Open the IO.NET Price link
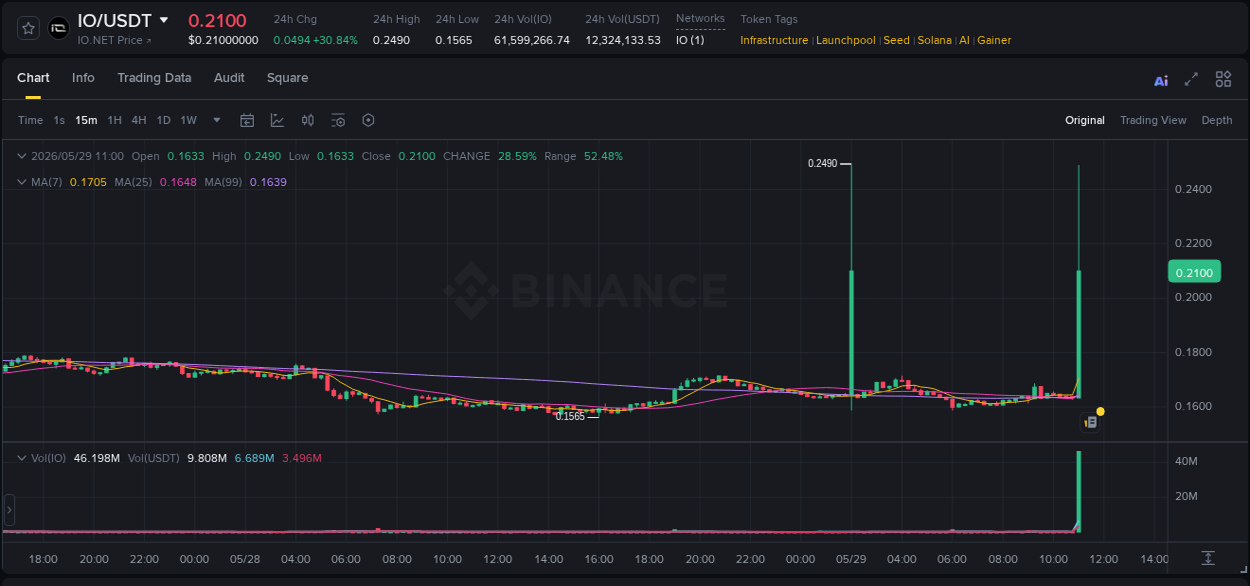This screenshot has height=586, width=1250. click(x=114, y=40)
